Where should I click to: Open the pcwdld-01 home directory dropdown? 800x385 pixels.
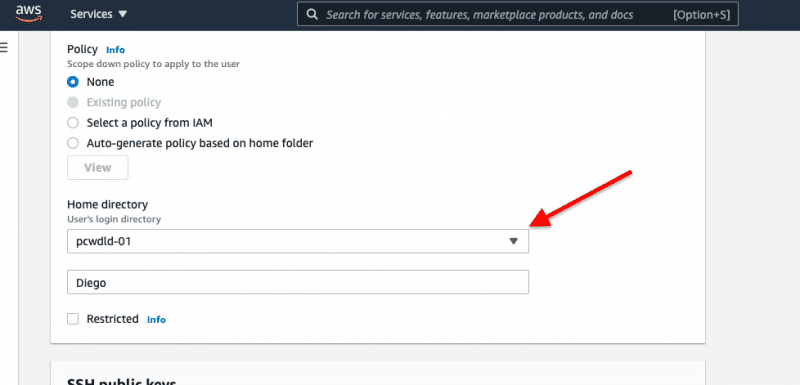[298, 241]
